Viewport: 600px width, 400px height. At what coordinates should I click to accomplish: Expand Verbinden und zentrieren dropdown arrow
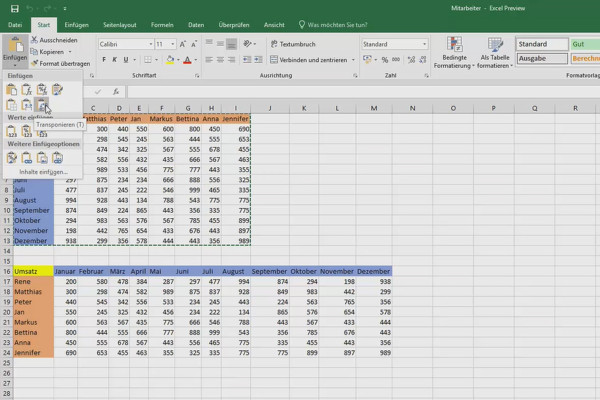pos(353,60)
